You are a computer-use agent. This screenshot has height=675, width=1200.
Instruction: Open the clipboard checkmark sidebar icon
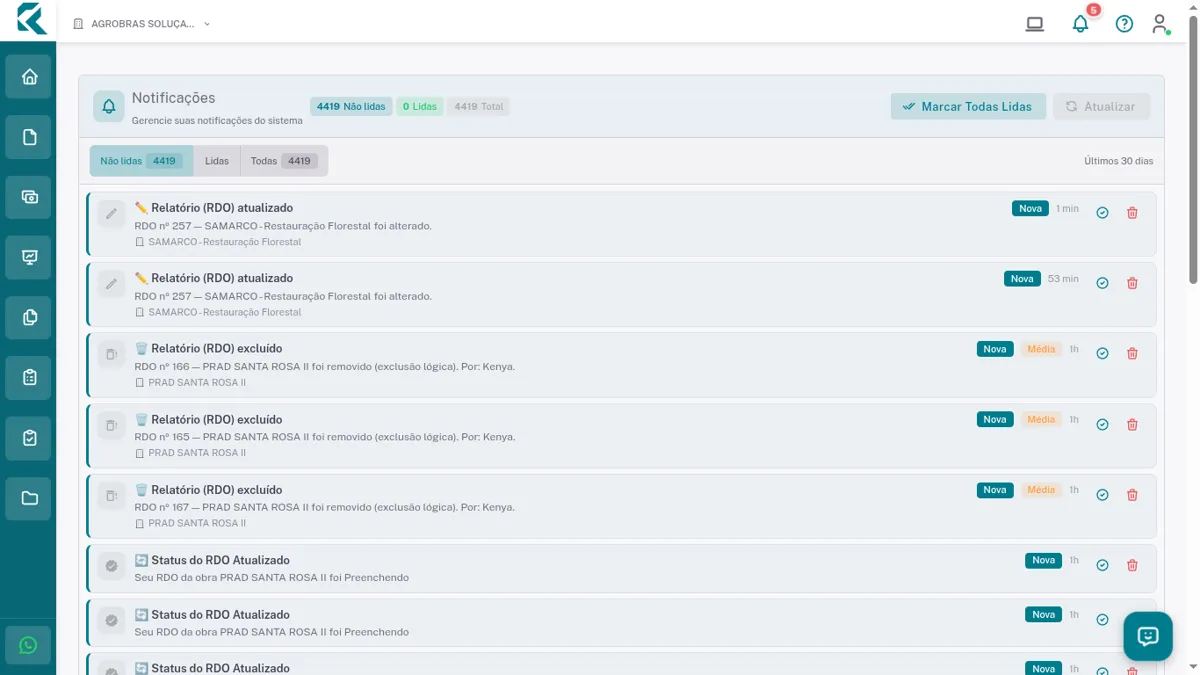[29, 438]
